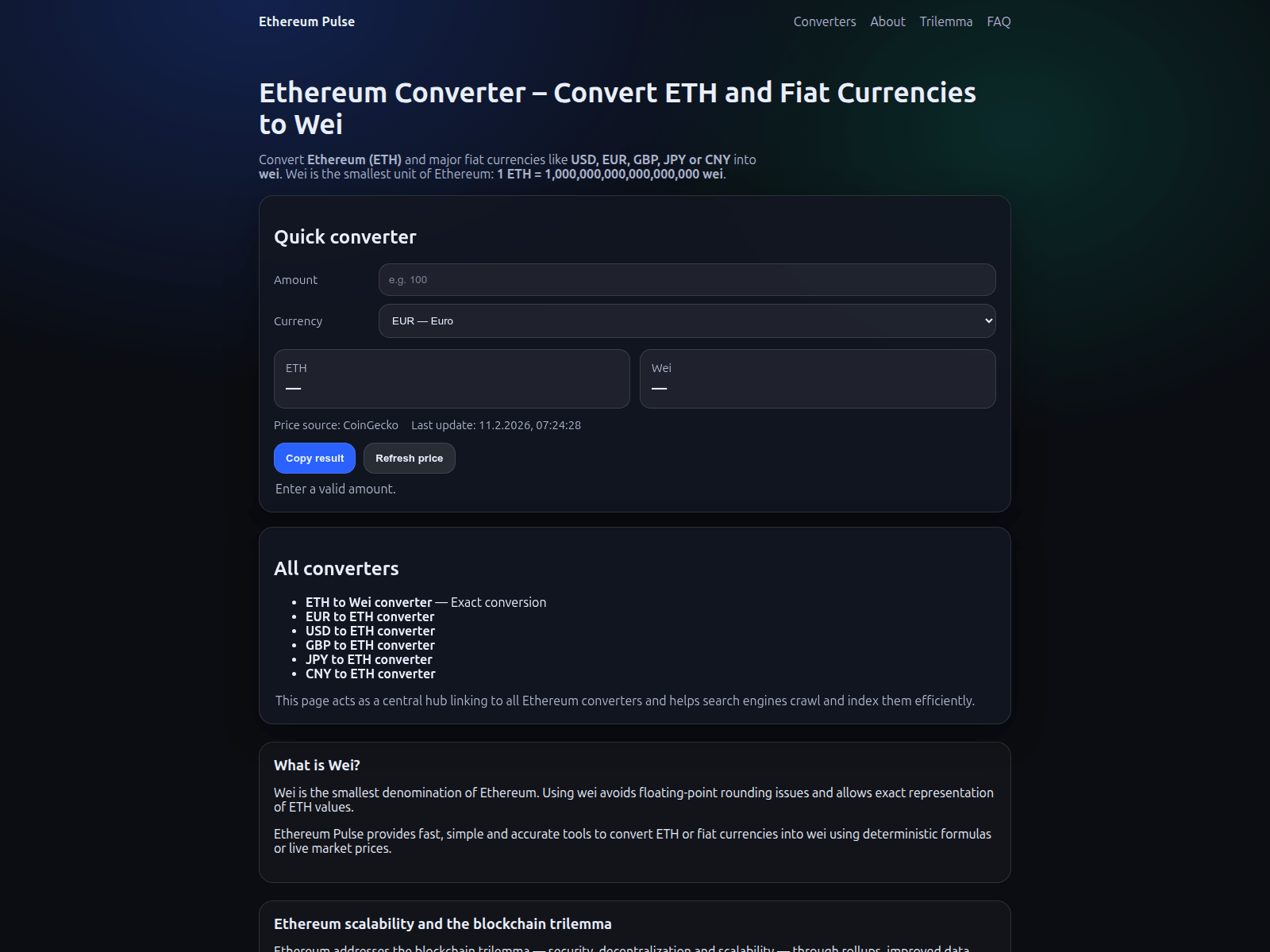Viewport: 1270px width, 952px height.
Task: Click the ETH result output box
Action: (452, 379)
